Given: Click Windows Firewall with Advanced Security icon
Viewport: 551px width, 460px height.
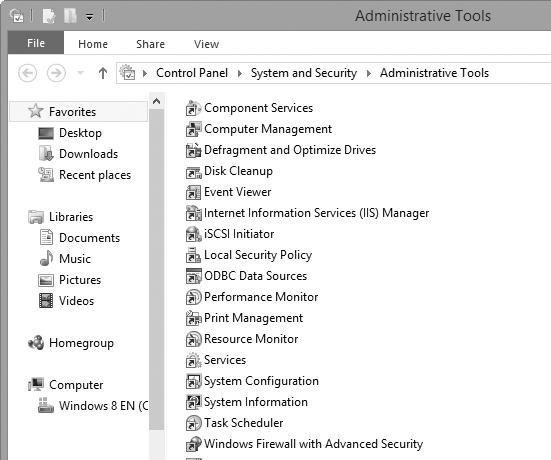Looking at the screenshot, I should [x=193, y=444].
